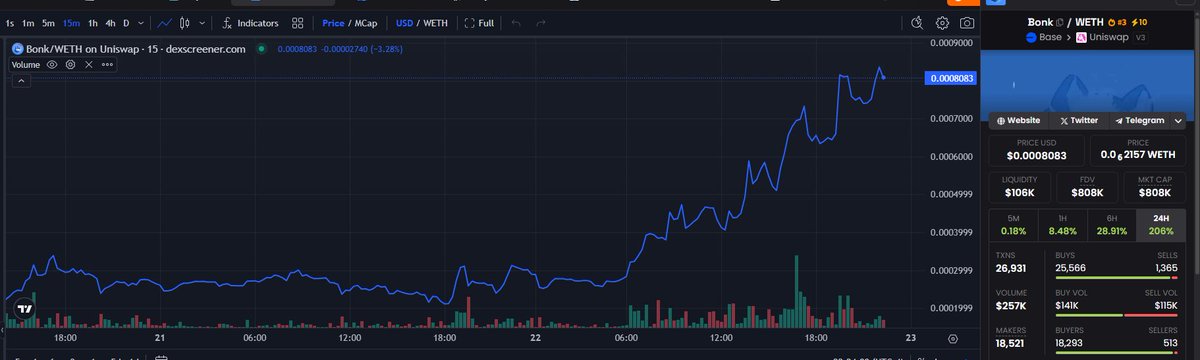Select the 1s timeframe
The height and width of the screenshot is (360, 1200).
(x=10, y=22)
